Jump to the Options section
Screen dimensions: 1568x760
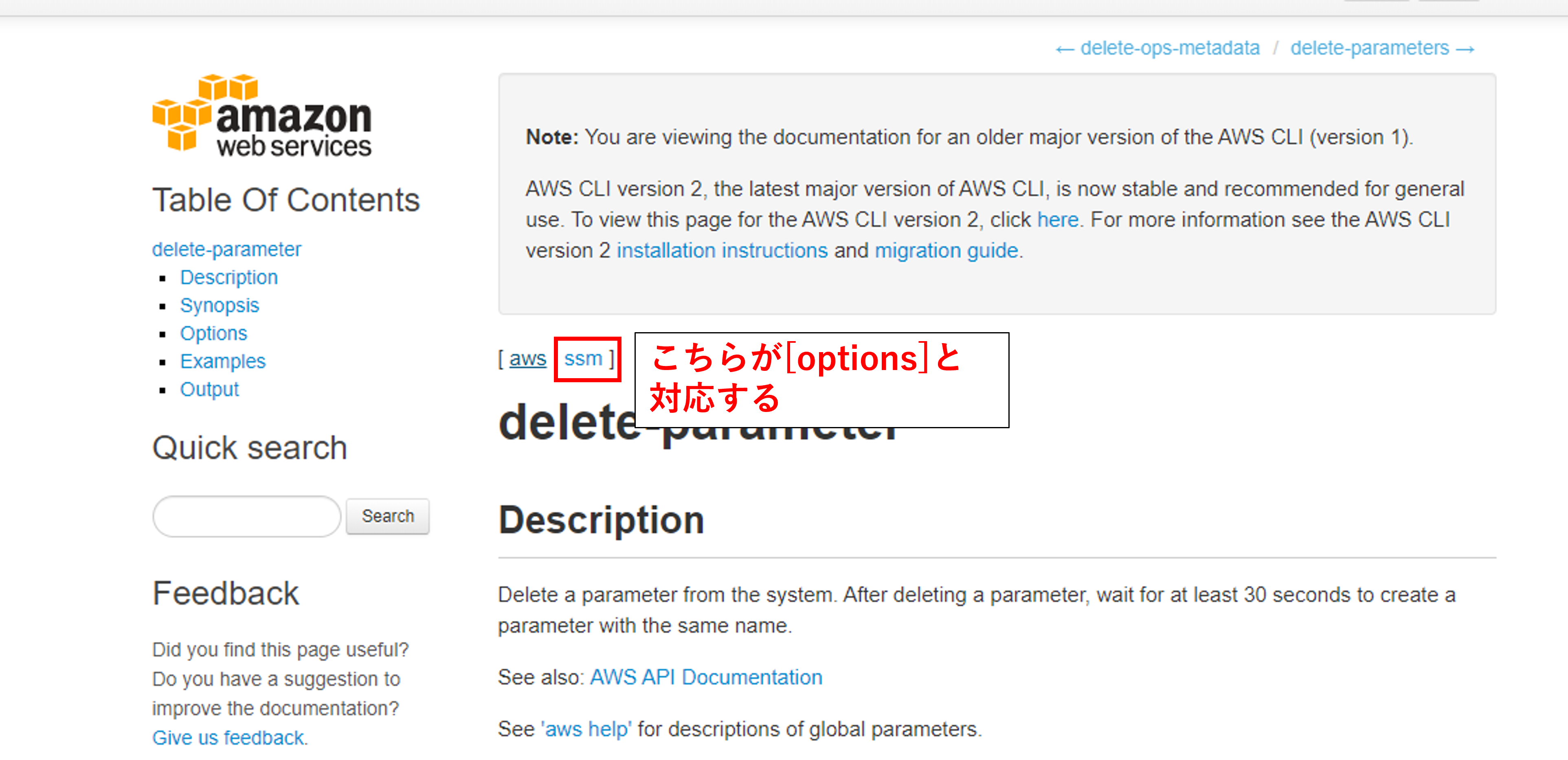(213, 333)
